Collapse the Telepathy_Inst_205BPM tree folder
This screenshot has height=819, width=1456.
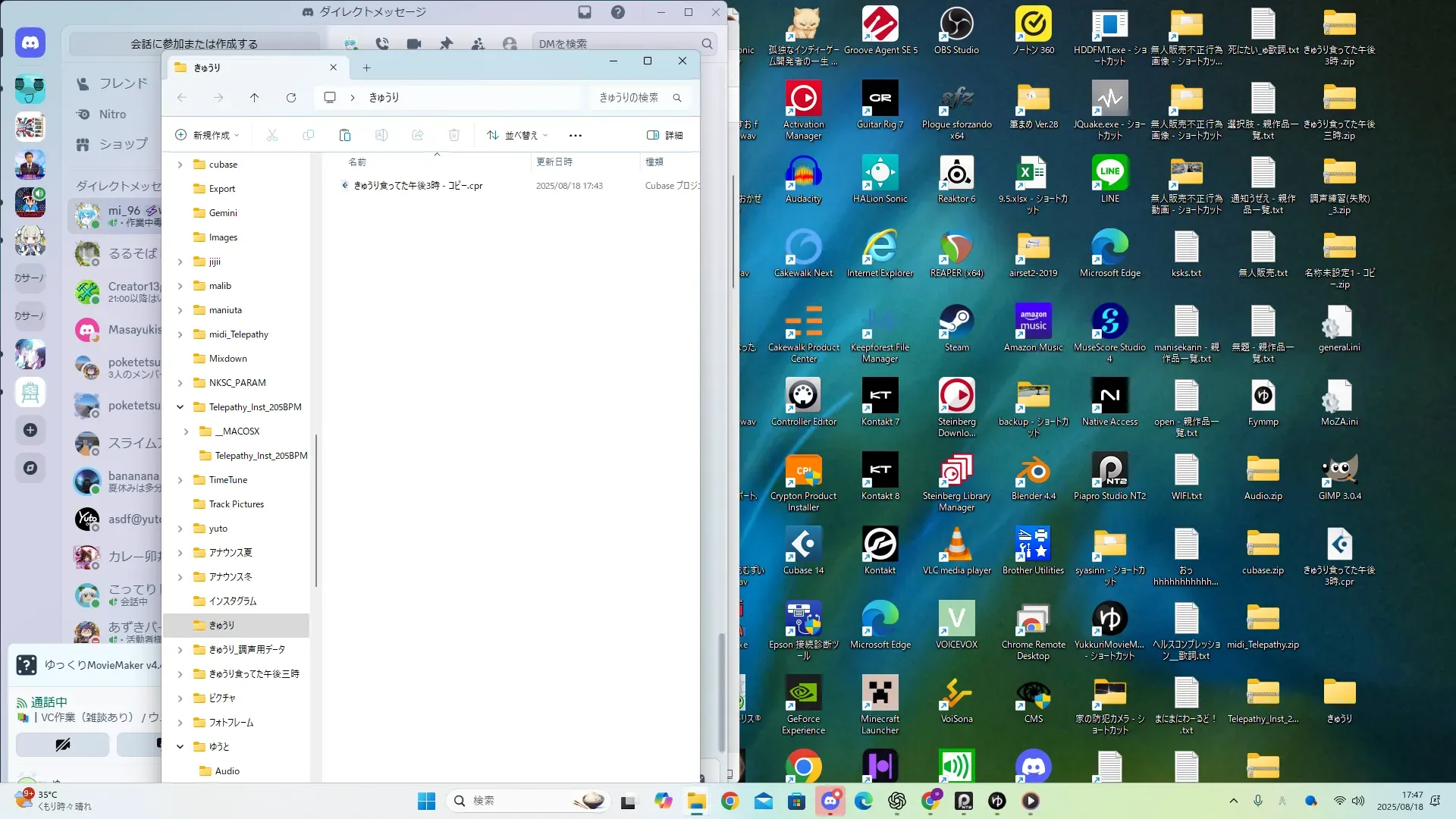(180, 407)
